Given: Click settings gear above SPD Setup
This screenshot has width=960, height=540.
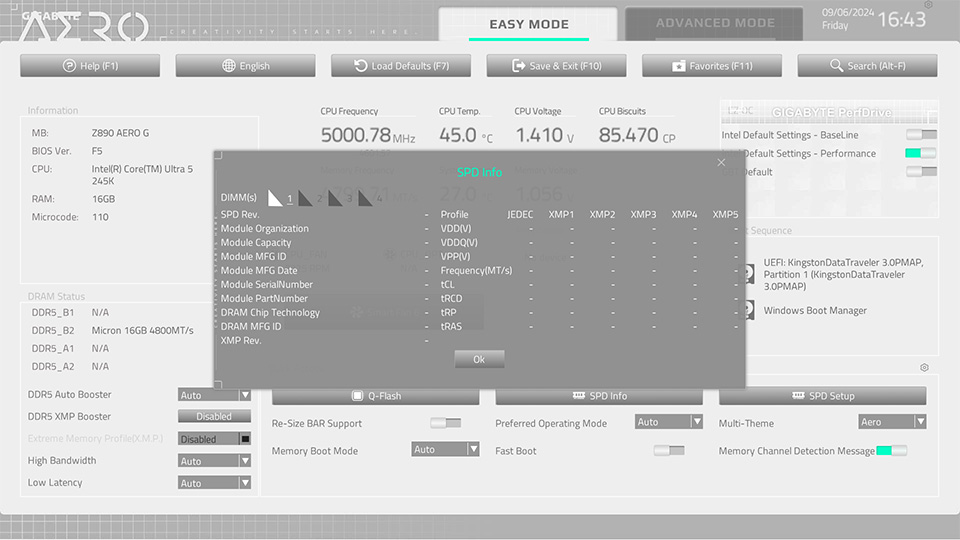Looking at the screenshot, I should click(924, 367).
